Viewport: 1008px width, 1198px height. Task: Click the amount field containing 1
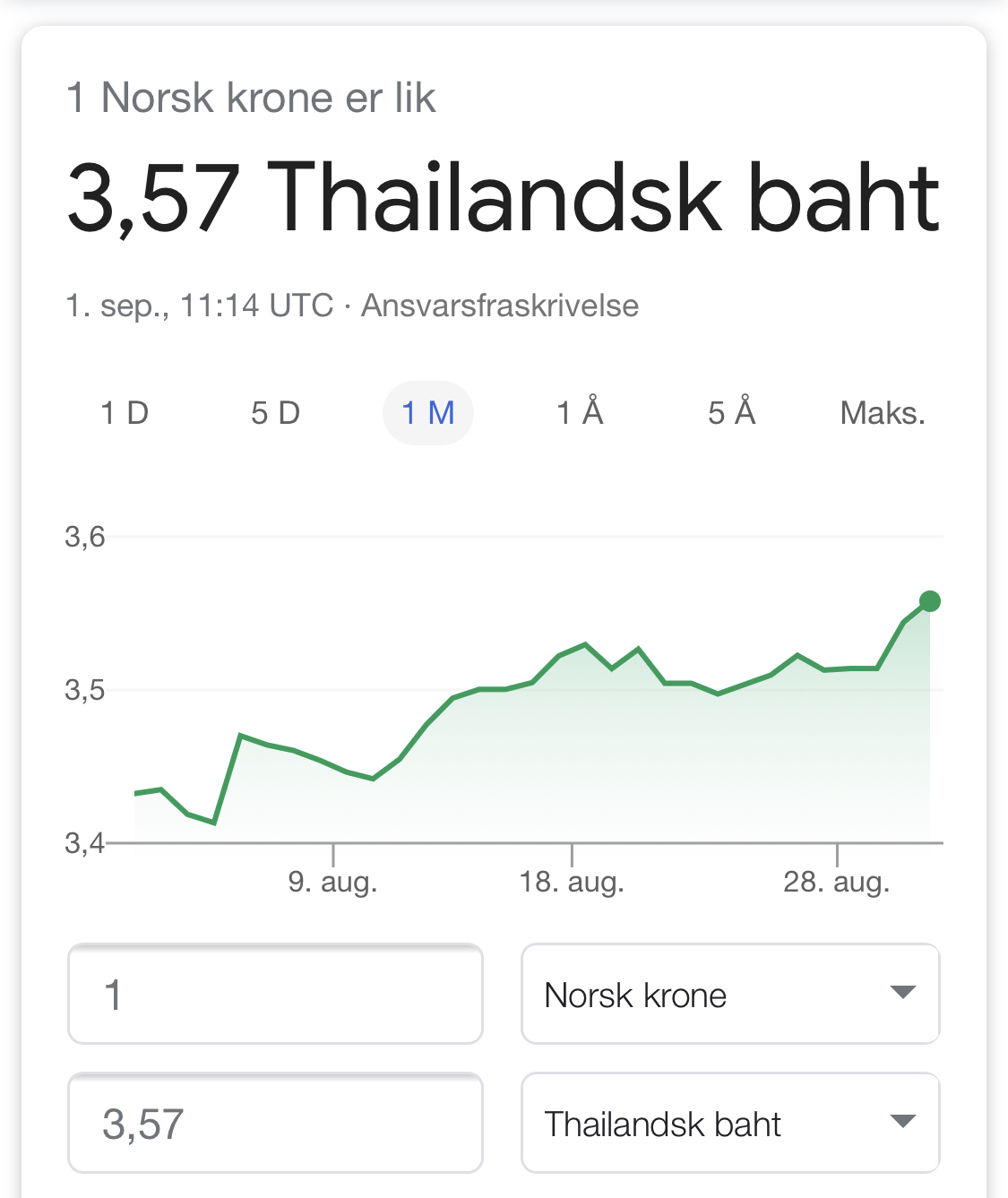click(x=275, y=995)
